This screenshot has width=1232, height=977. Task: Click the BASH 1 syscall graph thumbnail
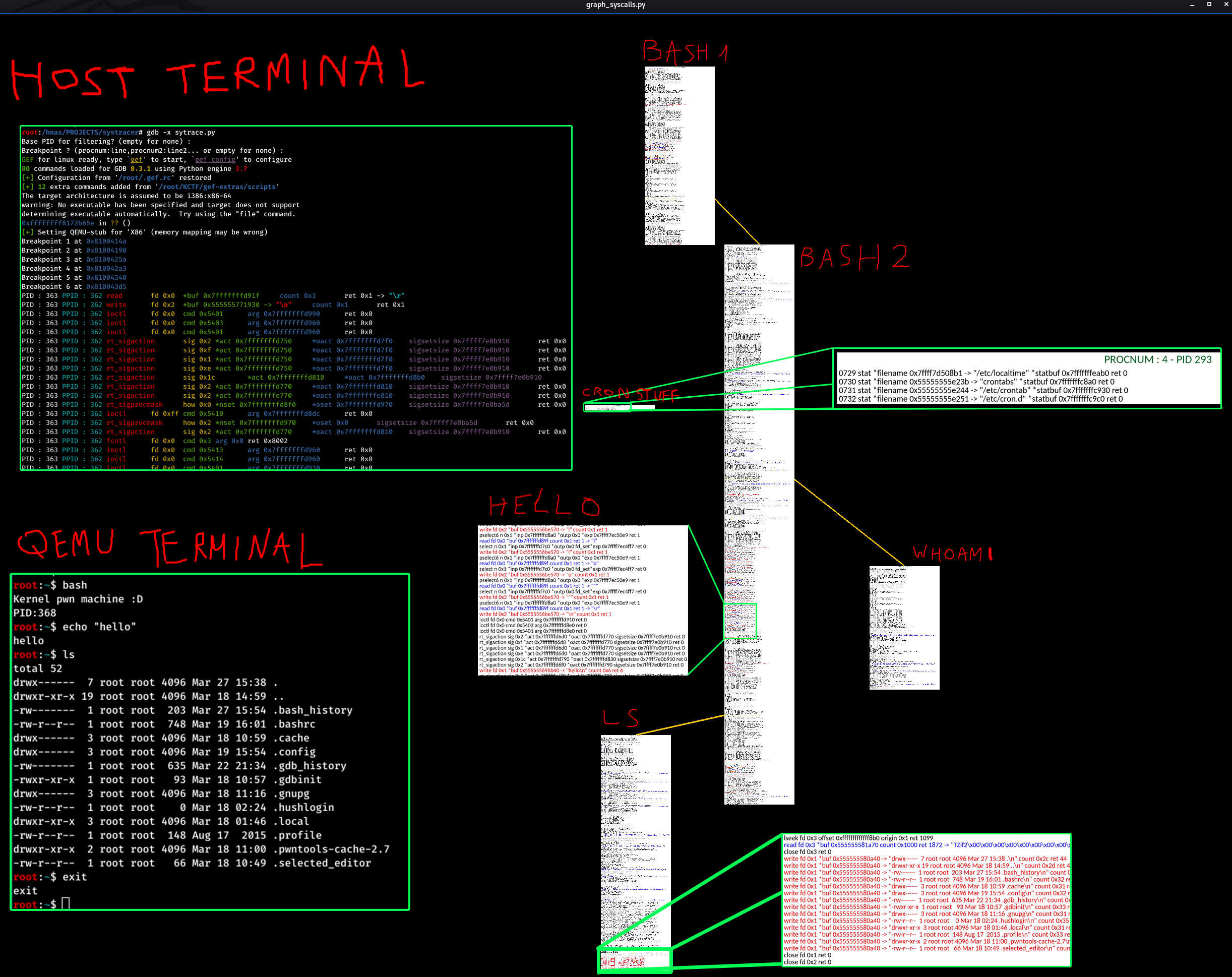tap(680, 155)
